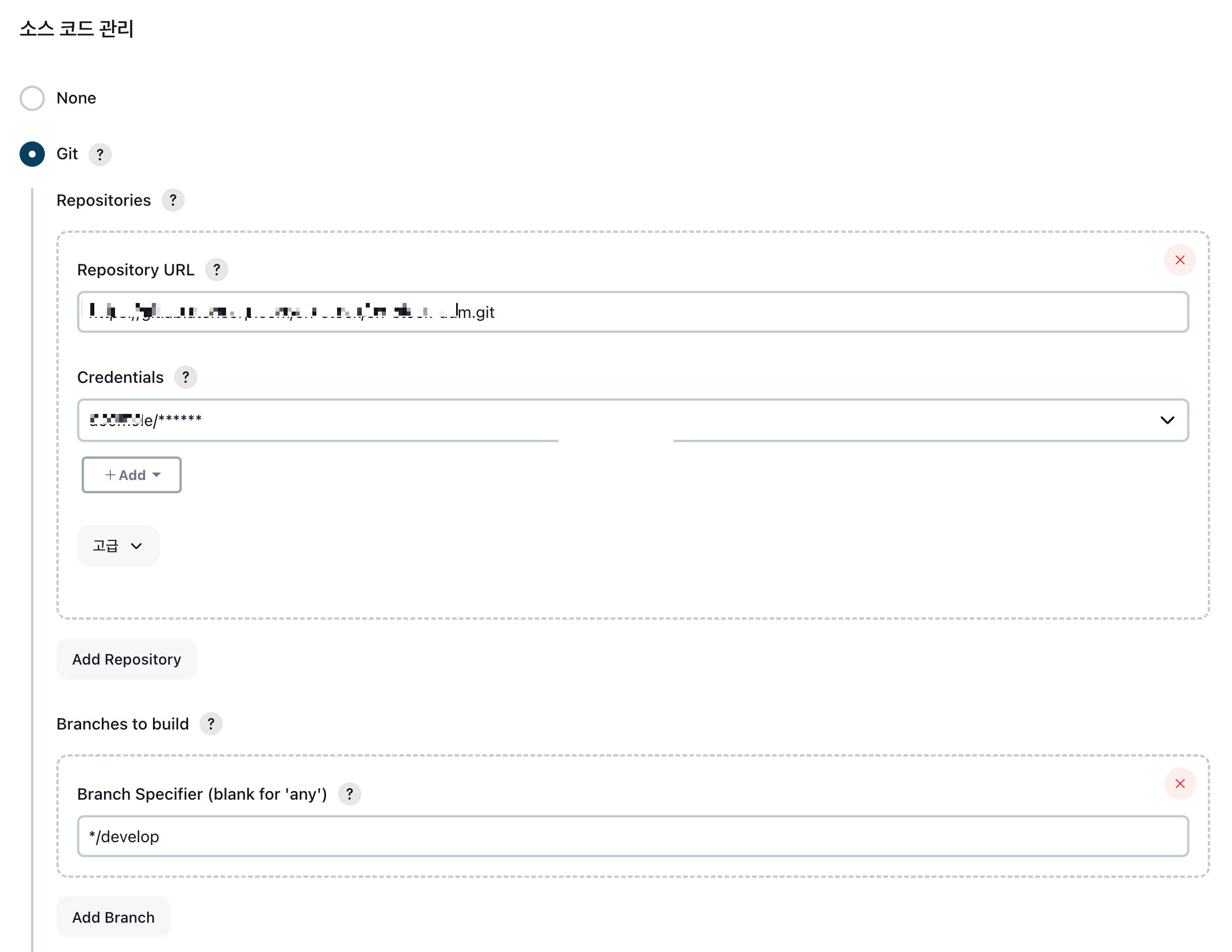Remove the repository with red X
The height and width of the screenshot is (952, 1232).
(1180, 260)
